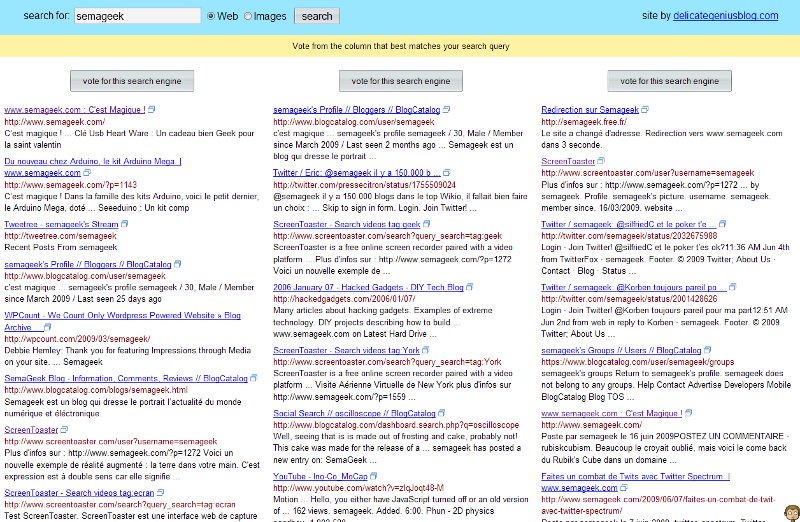Click new-window icon next to Twitter / Eric result
Screen dimensions: 800x522
pos(446,172)
